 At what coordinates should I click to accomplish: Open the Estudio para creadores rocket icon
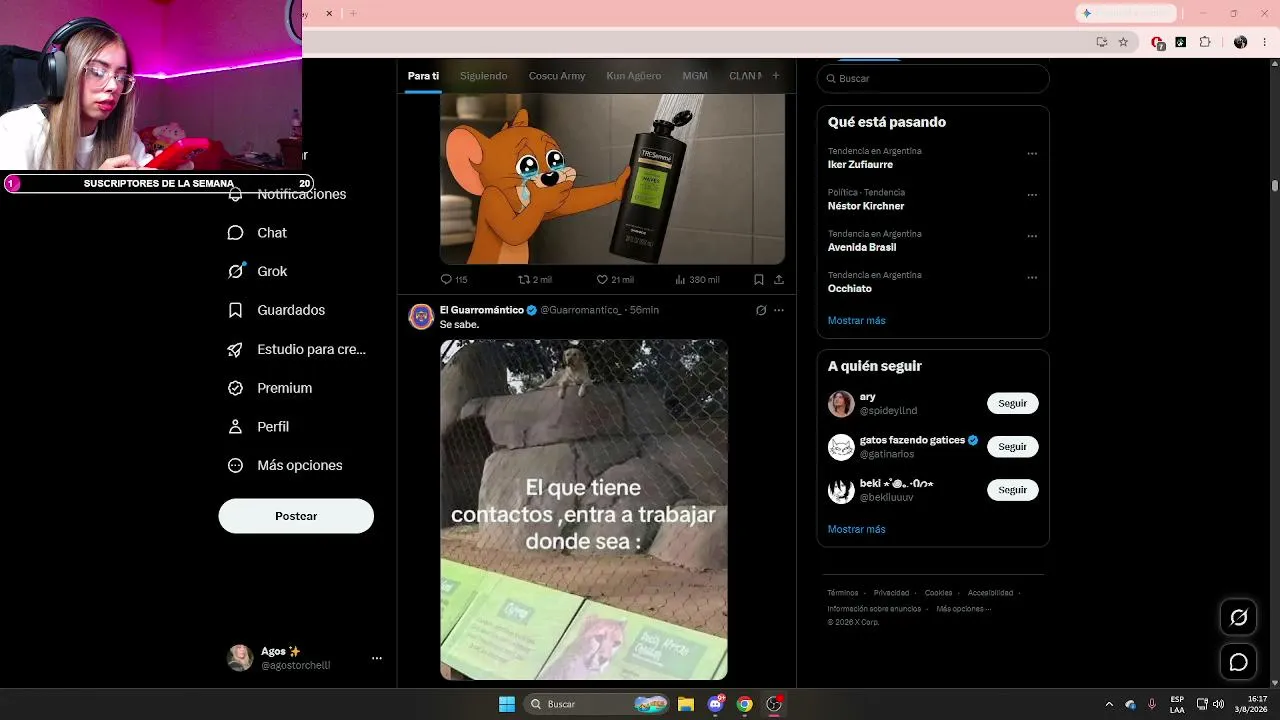tap(235, 349)
